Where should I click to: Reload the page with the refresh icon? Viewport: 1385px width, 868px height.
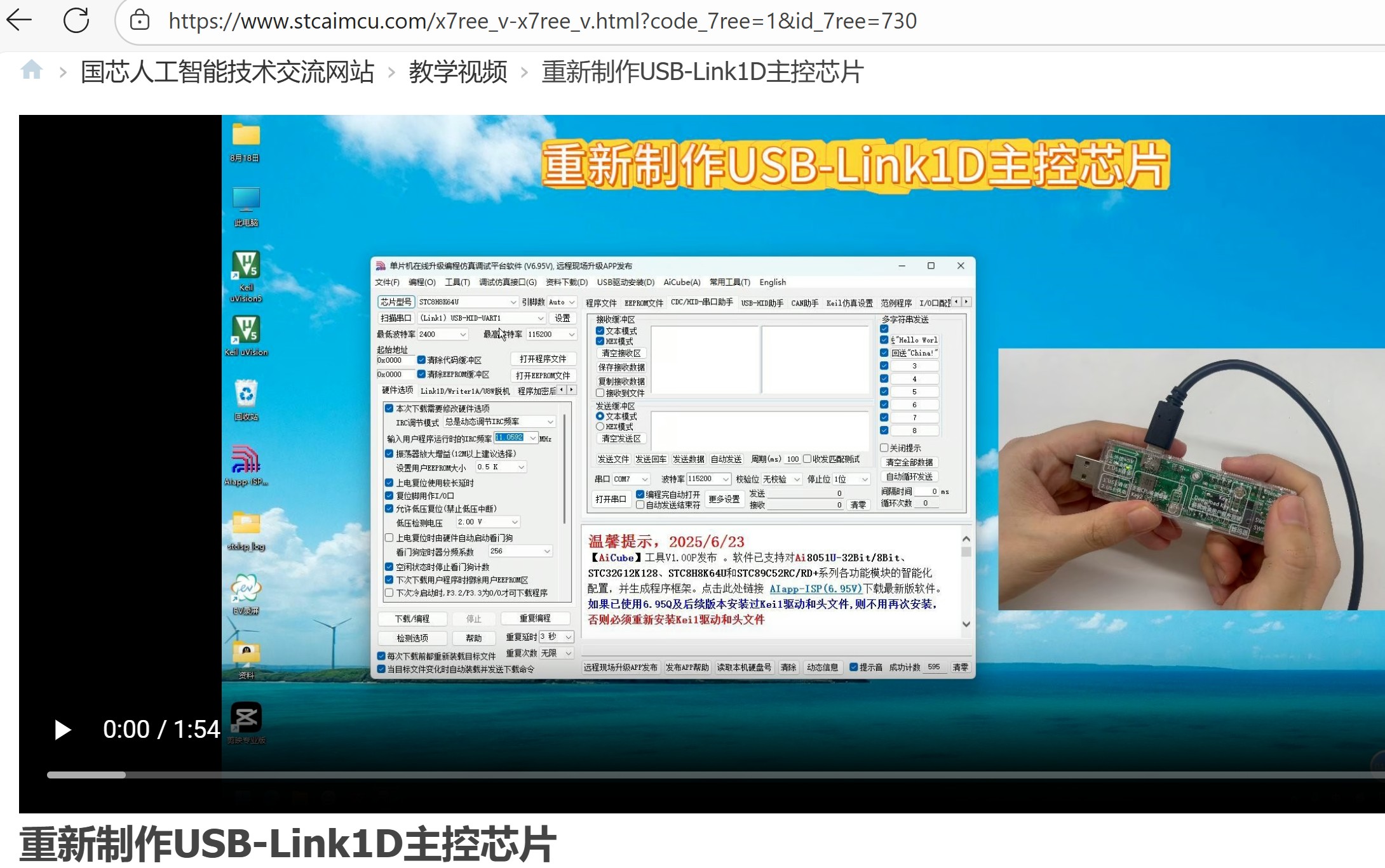pos(76,20)
